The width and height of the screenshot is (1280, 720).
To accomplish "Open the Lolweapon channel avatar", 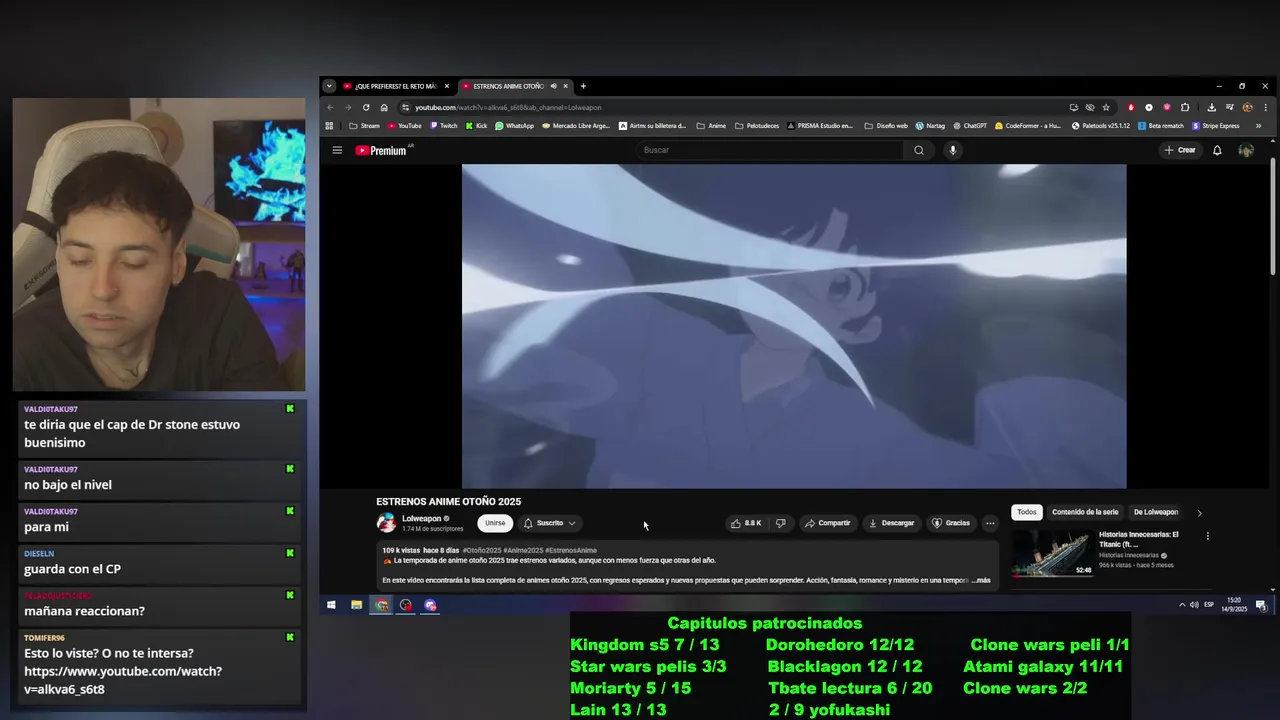I will pos(386,523).
